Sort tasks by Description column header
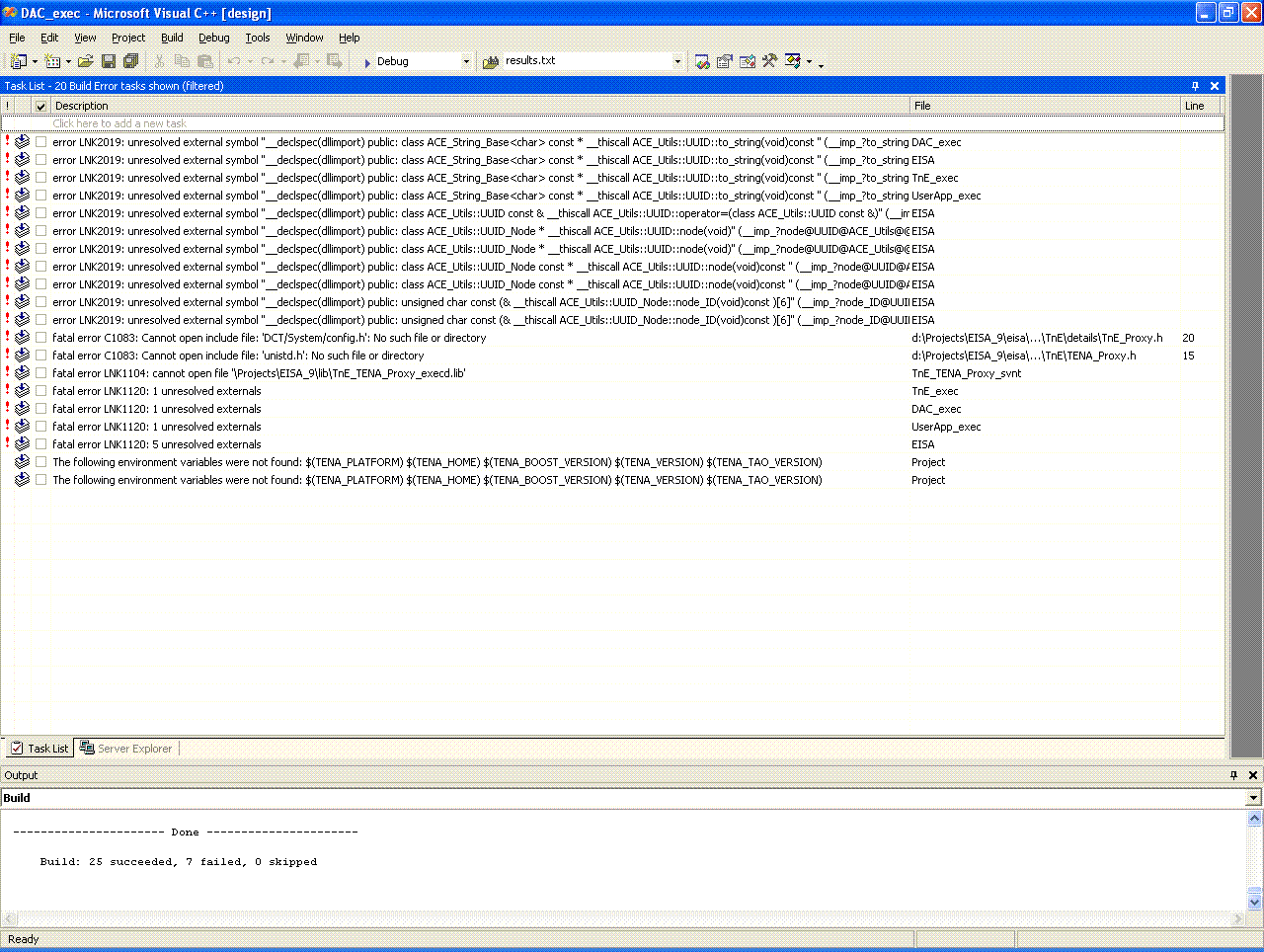 pos(480,106)
